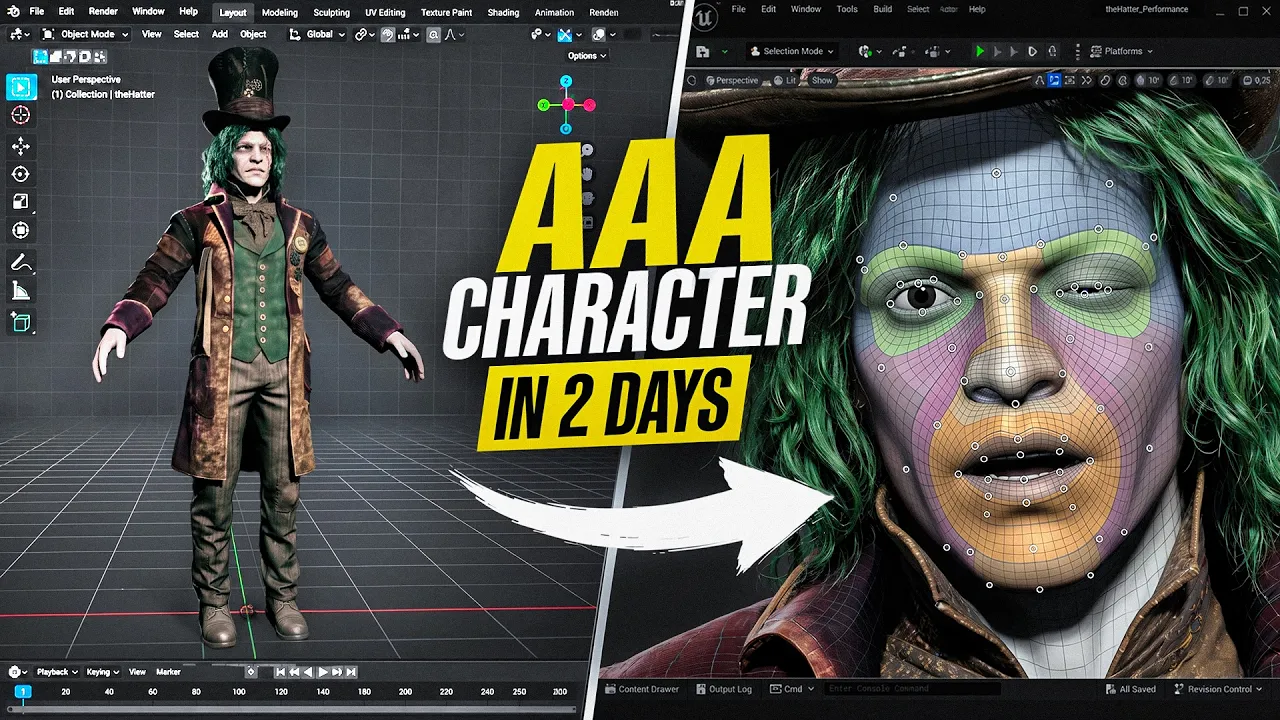Toggle proportional editing in Blender header
Viewport: 1280px width, 720px height.
tap(433, 34)
